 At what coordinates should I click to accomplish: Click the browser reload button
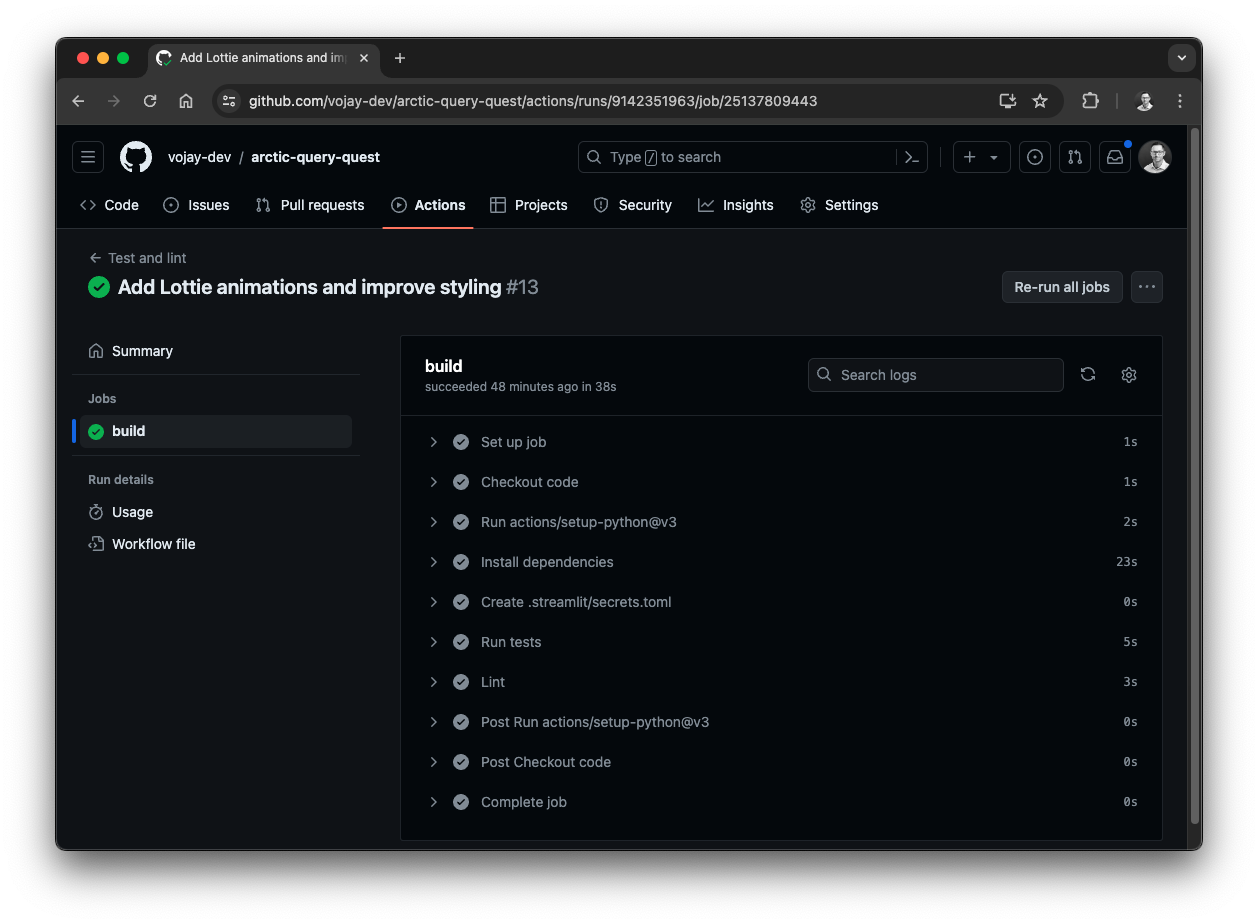pos(150,101)
